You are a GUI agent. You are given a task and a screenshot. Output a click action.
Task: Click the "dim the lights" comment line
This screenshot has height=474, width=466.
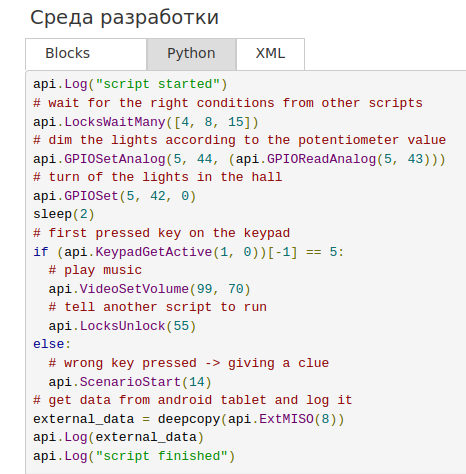point(239,140)
